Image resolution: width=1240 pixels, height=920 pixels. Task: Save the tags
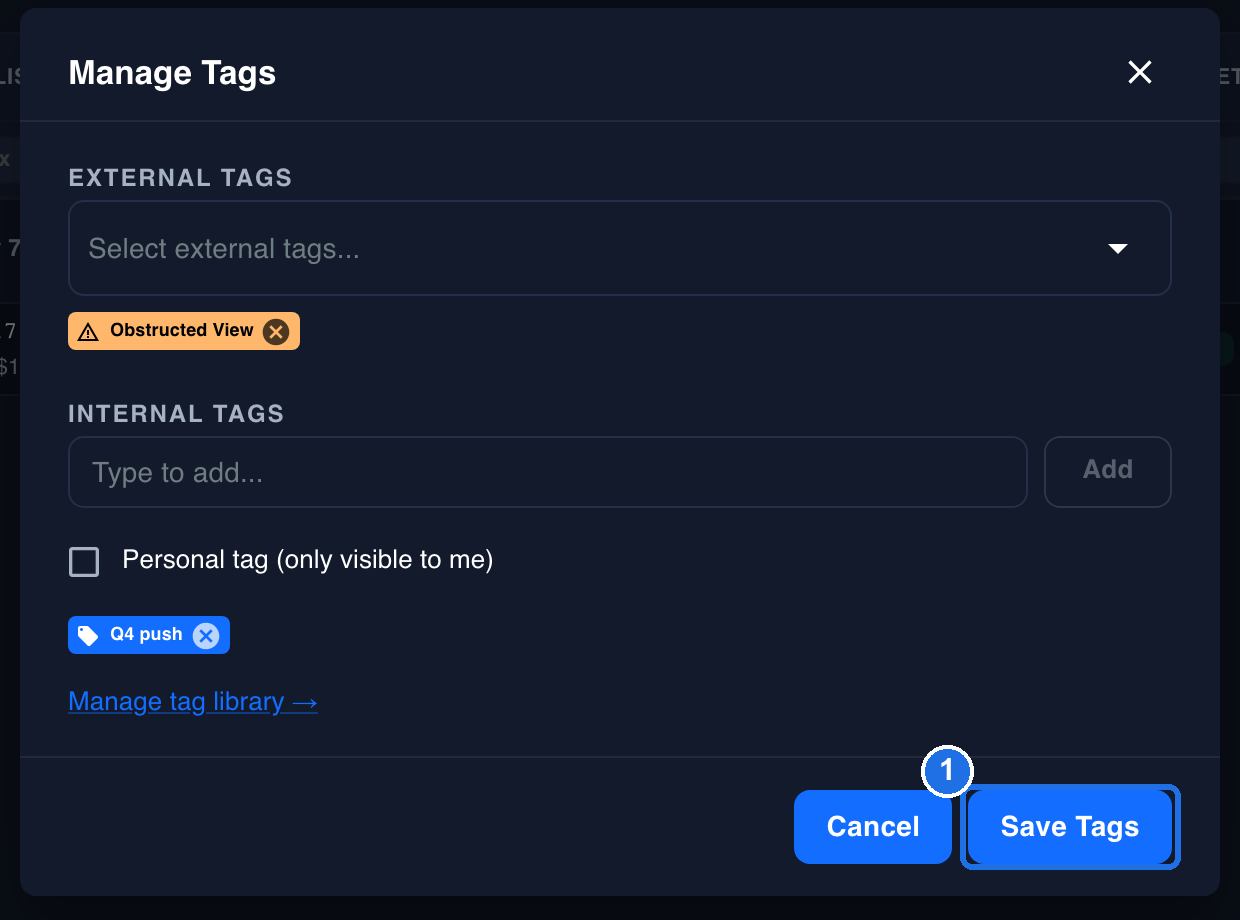coord(1070,827)
